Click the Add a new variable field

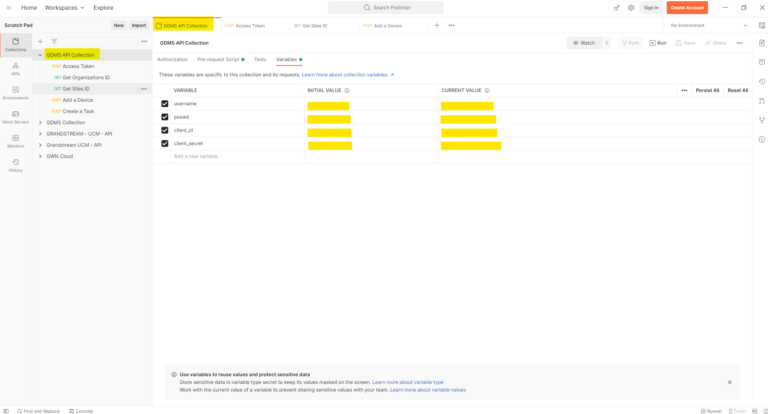(x=237, y=156)
